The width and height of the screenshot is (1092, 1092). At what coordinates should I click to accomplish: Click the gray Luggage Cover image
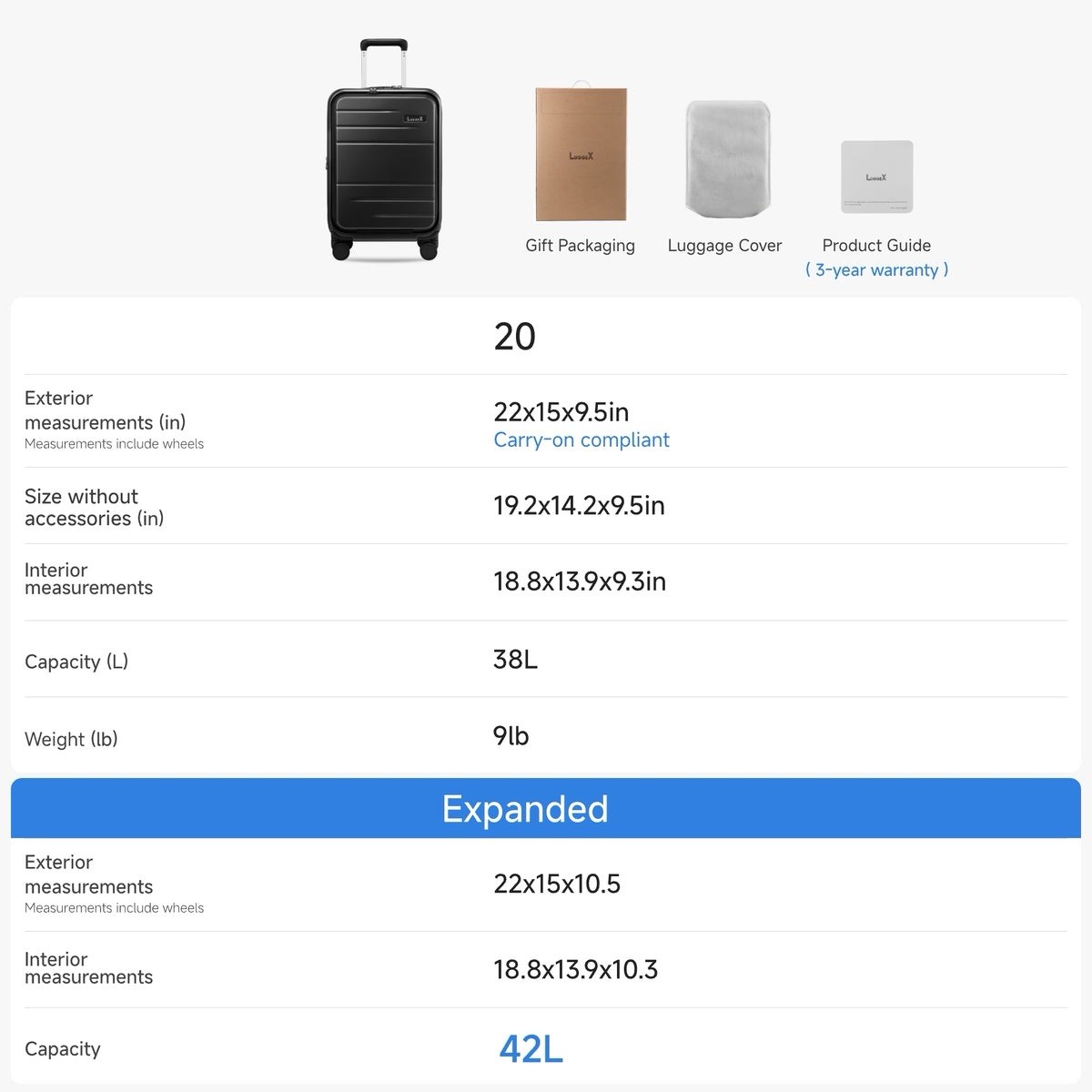coord(727,157)
